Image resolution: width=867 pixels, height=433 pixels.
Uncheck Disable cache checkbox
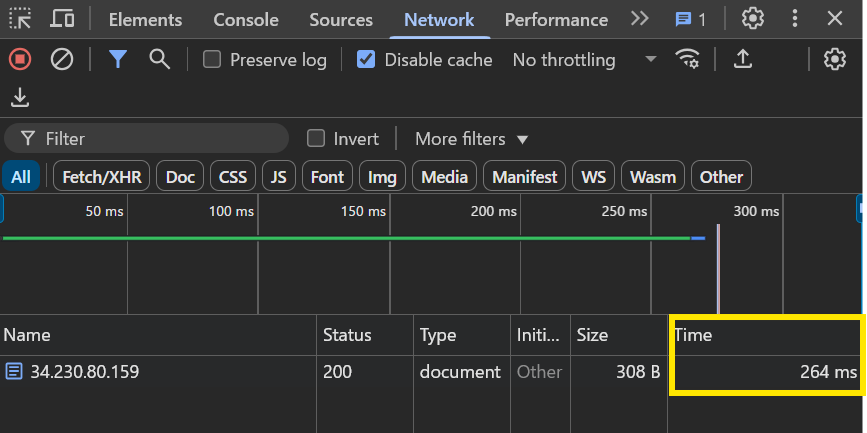coord(365,59)
